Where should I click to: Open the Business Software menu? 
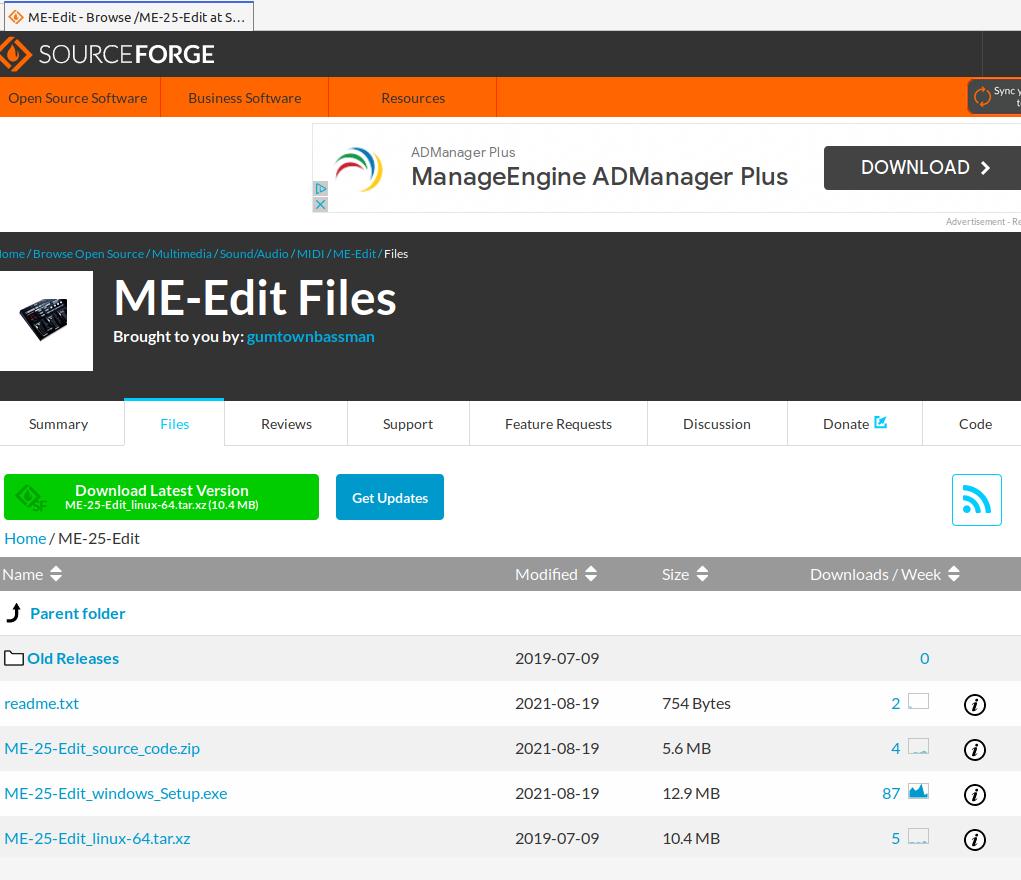pos(245,98)
